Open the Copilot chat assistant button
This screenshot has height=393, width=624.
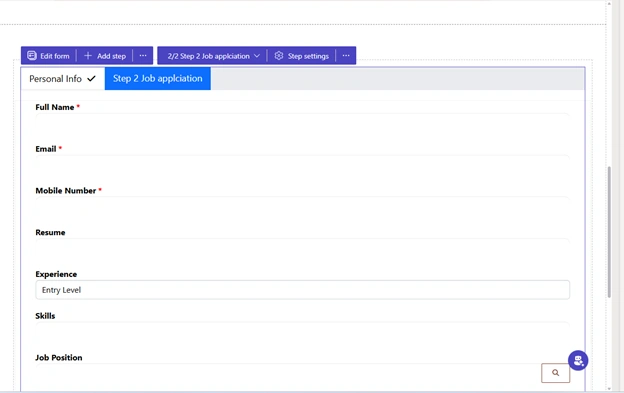pos(578,360)
